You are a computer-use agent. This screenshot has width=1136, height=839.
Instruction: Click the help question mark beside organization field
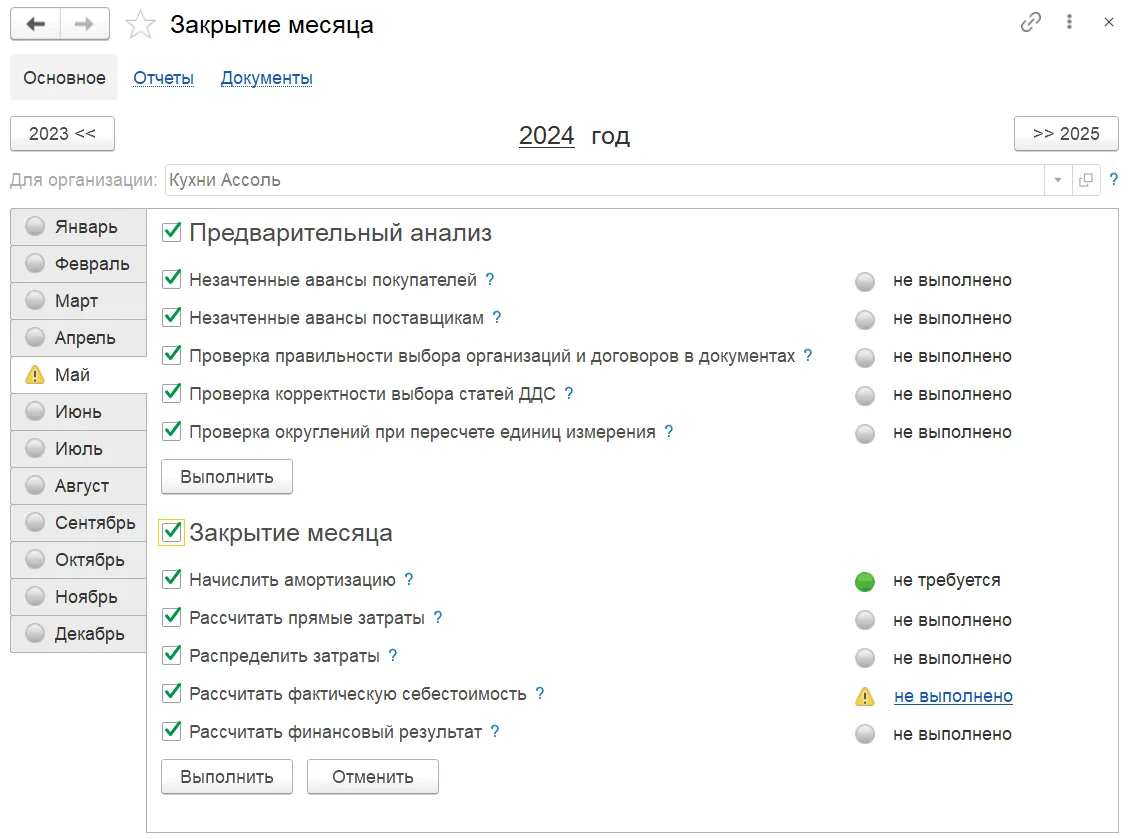1114,179
